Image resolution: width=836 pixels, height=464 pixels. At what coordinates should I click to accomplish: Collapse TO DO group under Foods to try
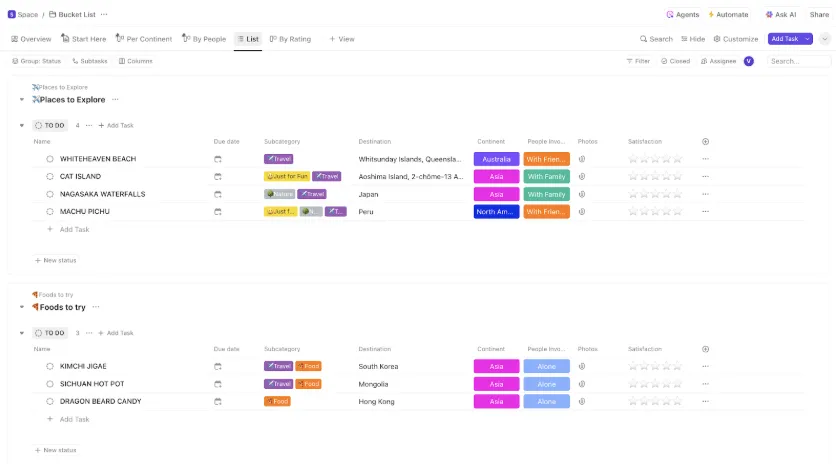(22, 333)
